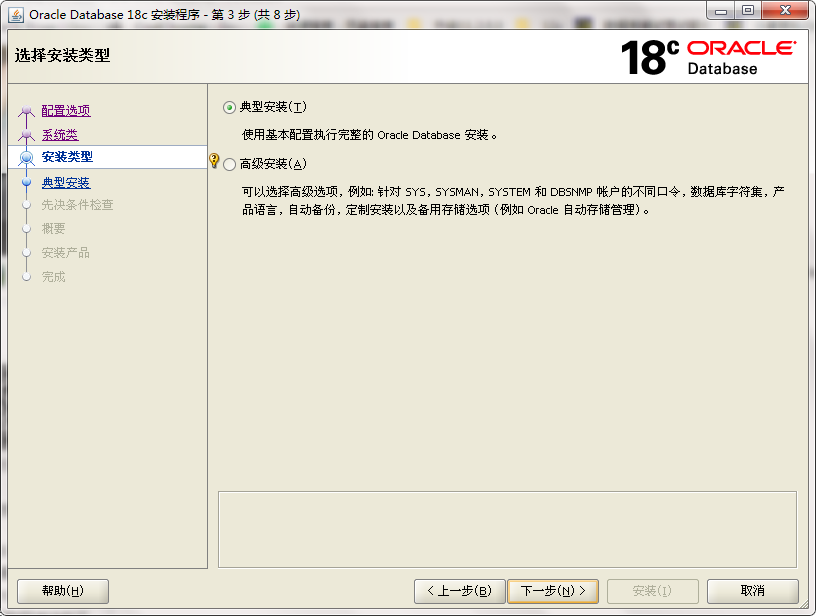Click the 高级安装 description paragraph
The height and width of the screenshot is (616, 816).
(x=513, y=201)
